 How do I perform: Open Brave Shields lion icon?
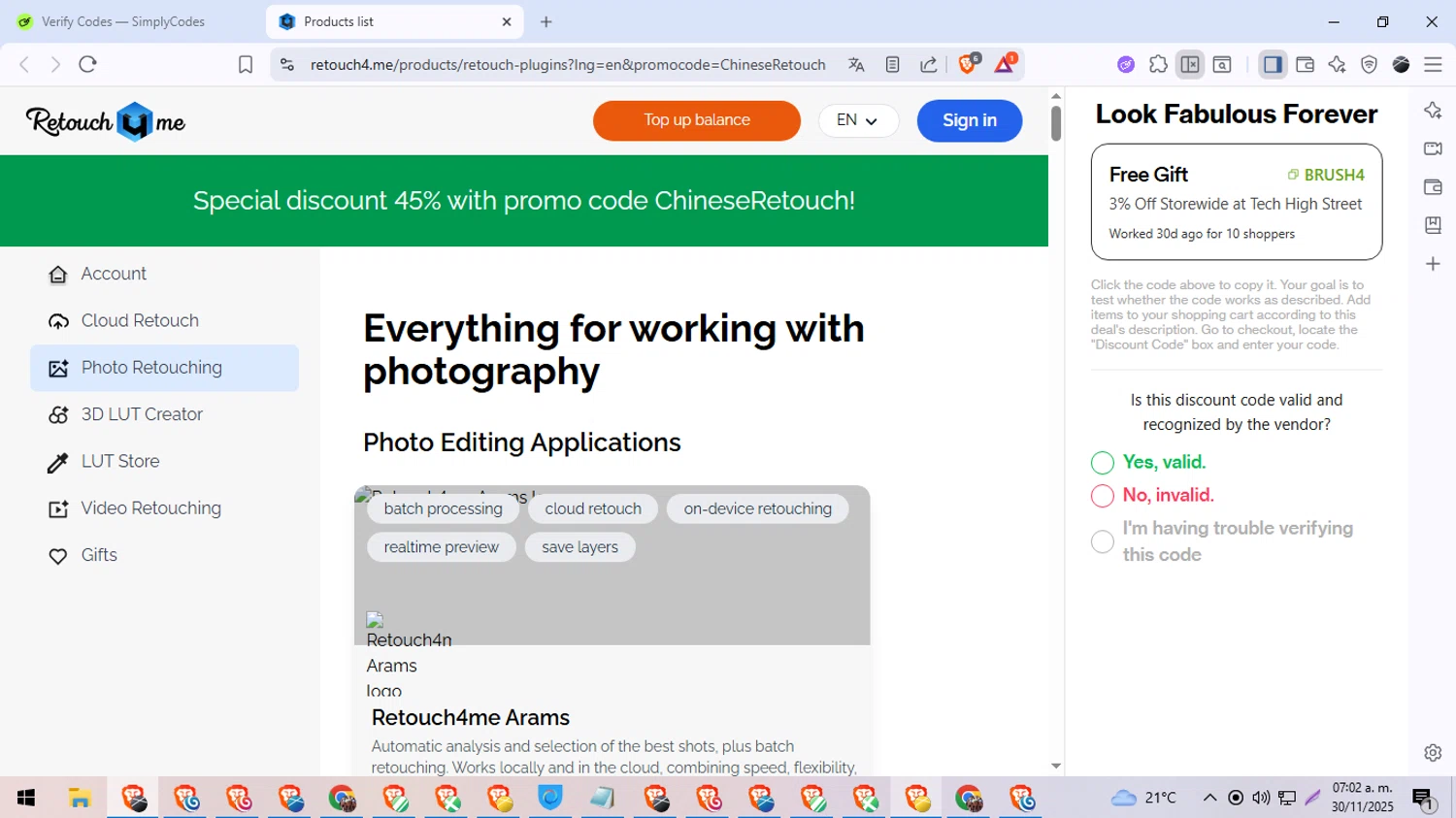click(x=969, y=63)
